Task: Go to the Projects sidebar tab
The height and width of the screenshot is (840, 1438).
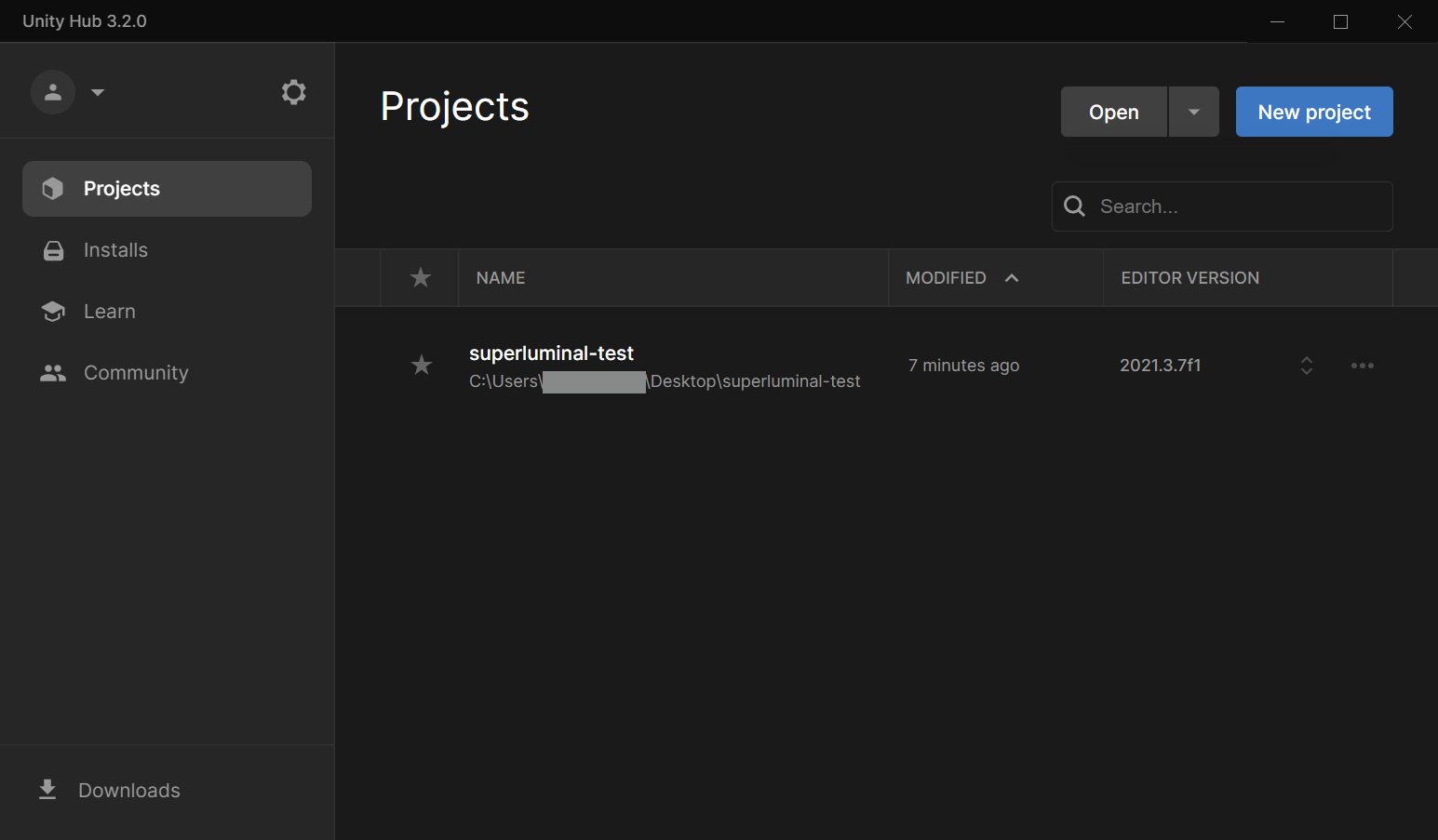Action: 167,189
